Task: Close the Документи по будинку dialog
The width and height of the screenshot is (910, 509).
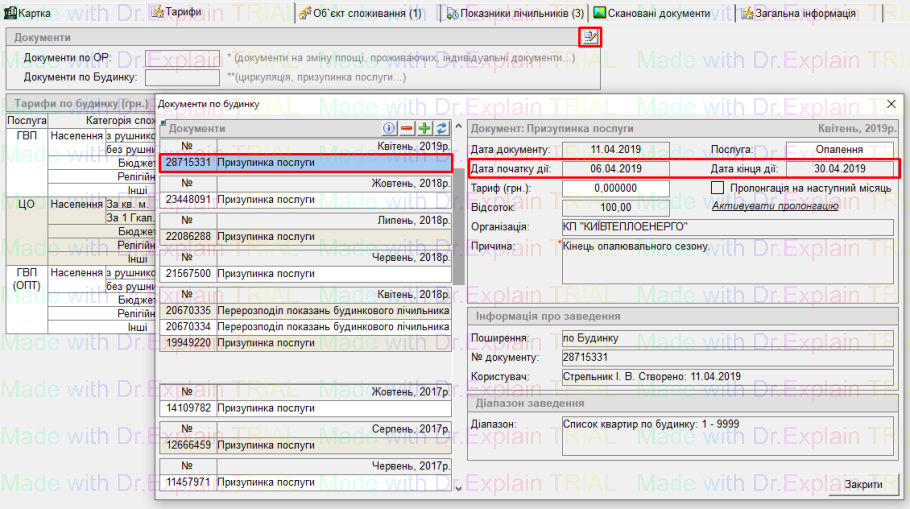Action: [x=891, y=104]
